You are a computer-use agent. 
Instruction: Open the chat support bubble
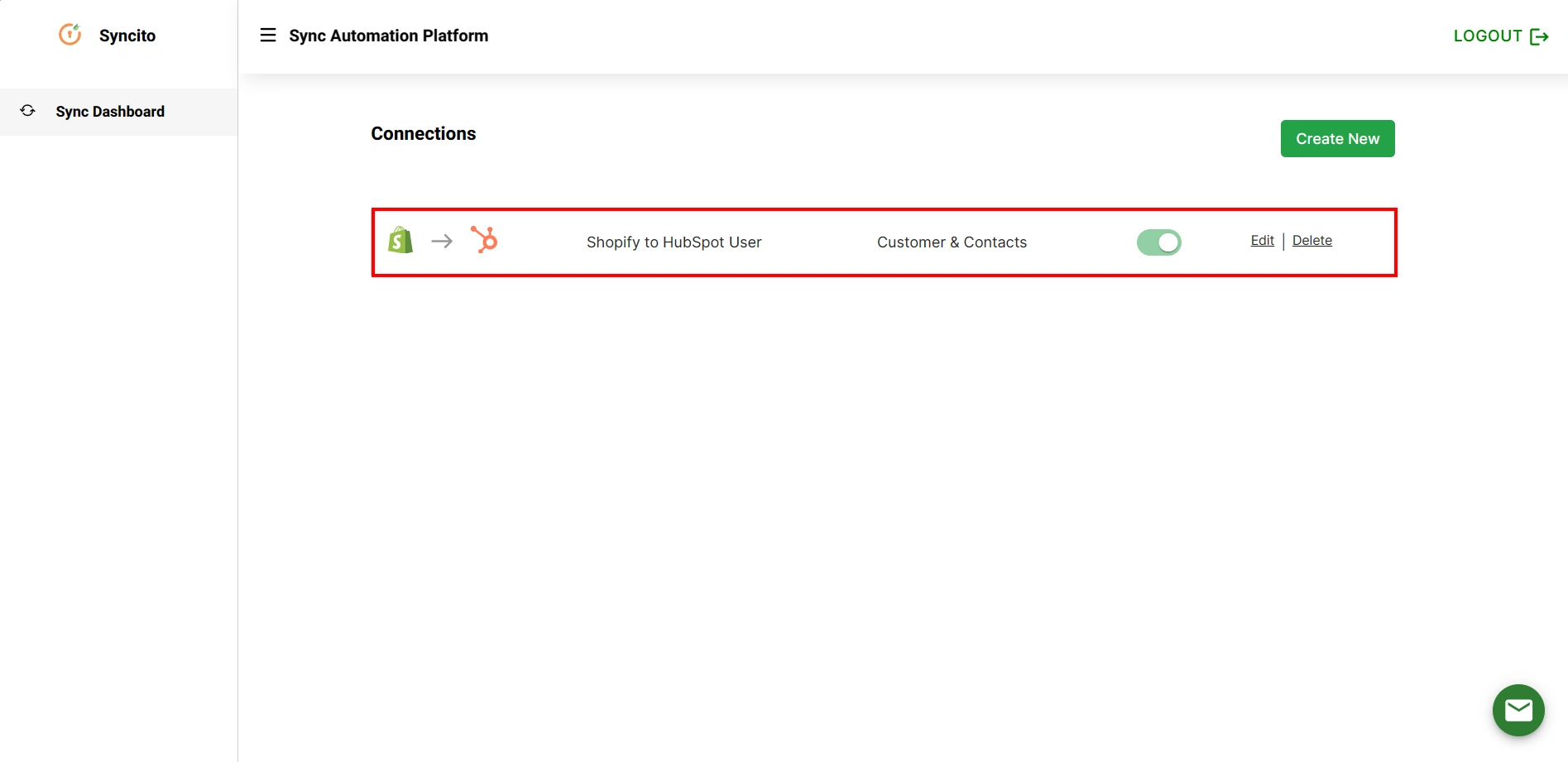pos(1518,709)
